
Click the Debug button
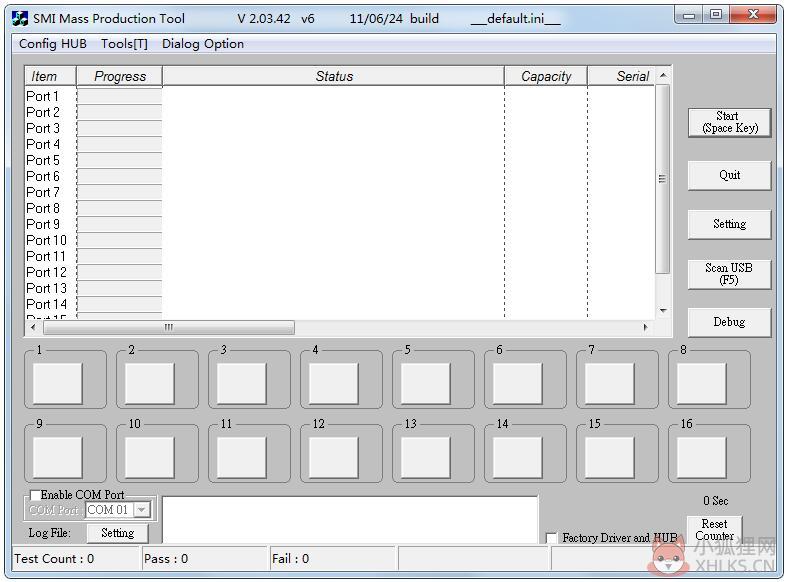729,322
